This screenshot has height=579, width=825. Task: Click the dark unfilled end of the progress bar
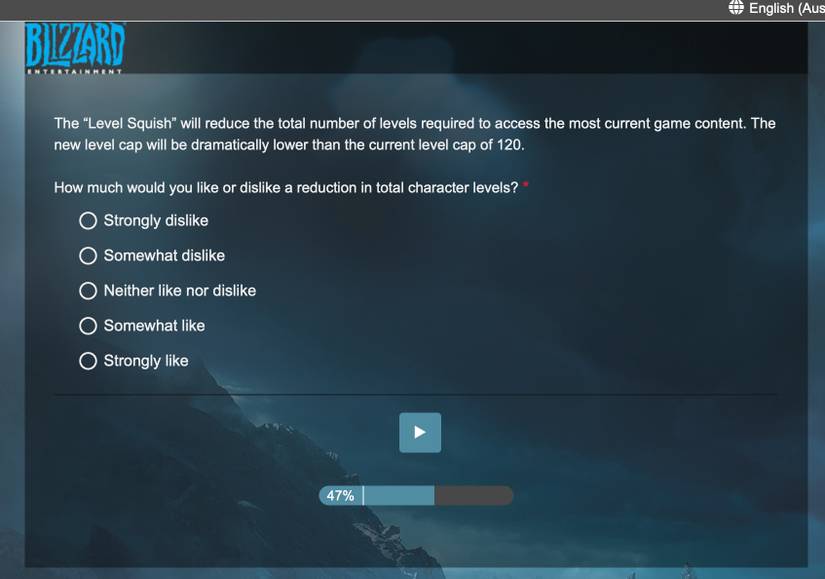pos(474,496)
